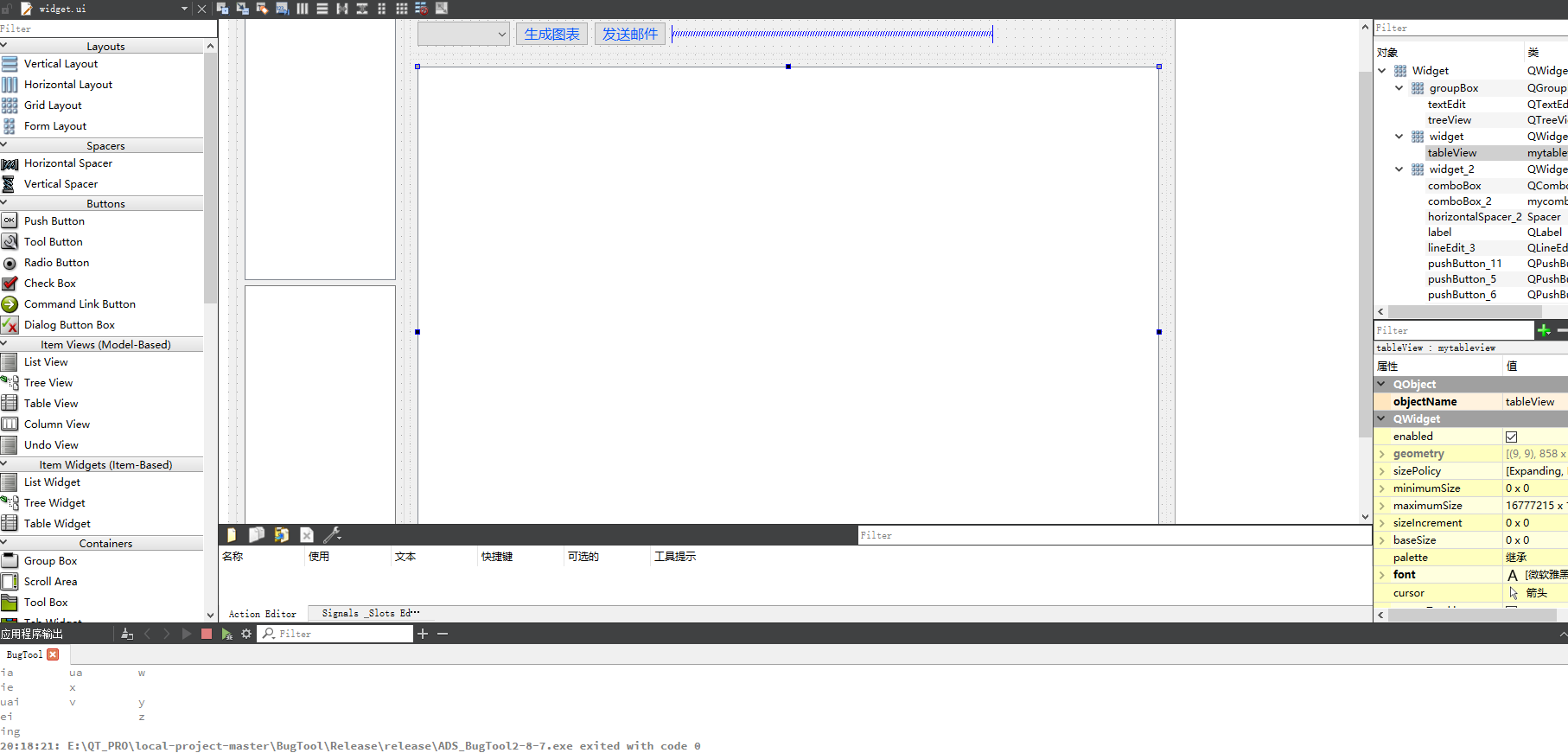
Task: Click the Adjust Size toolbar icon
Action: [x=442, y=9]
